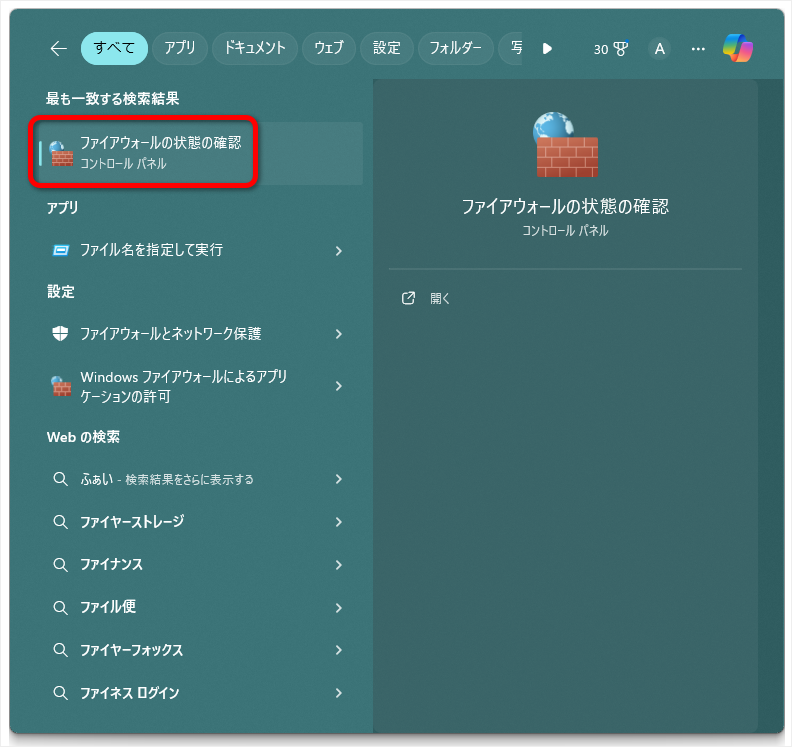Screen dimensions: 792x747
Task: Expand the ファイヤーストレージ chevron
Action: [339, 522]
